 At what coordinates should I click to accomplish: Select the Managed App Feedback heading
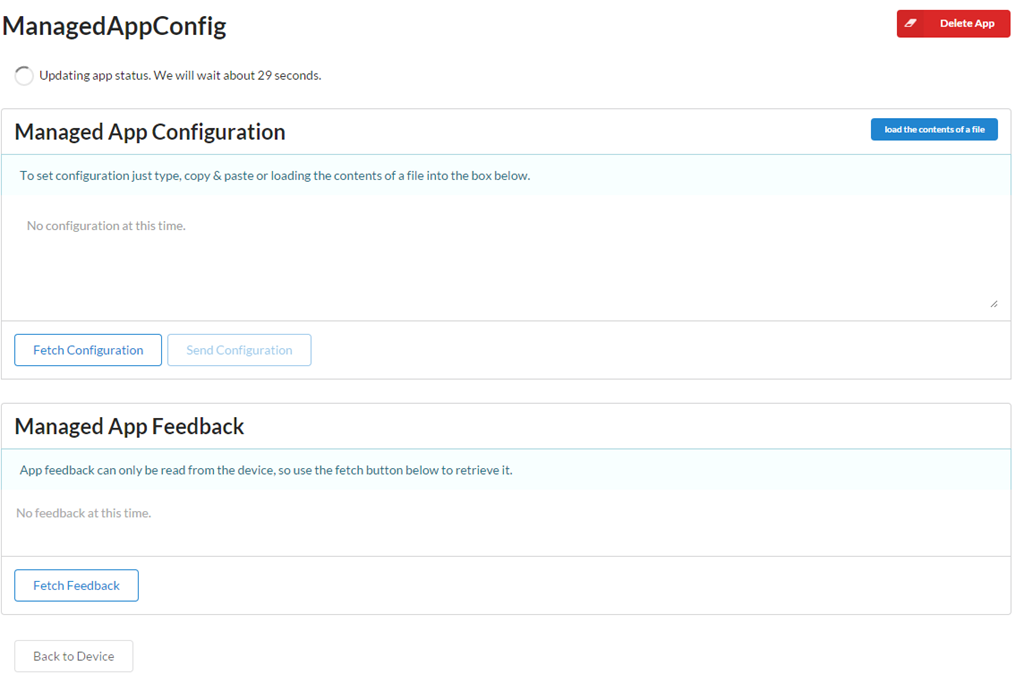coord(129,426)
